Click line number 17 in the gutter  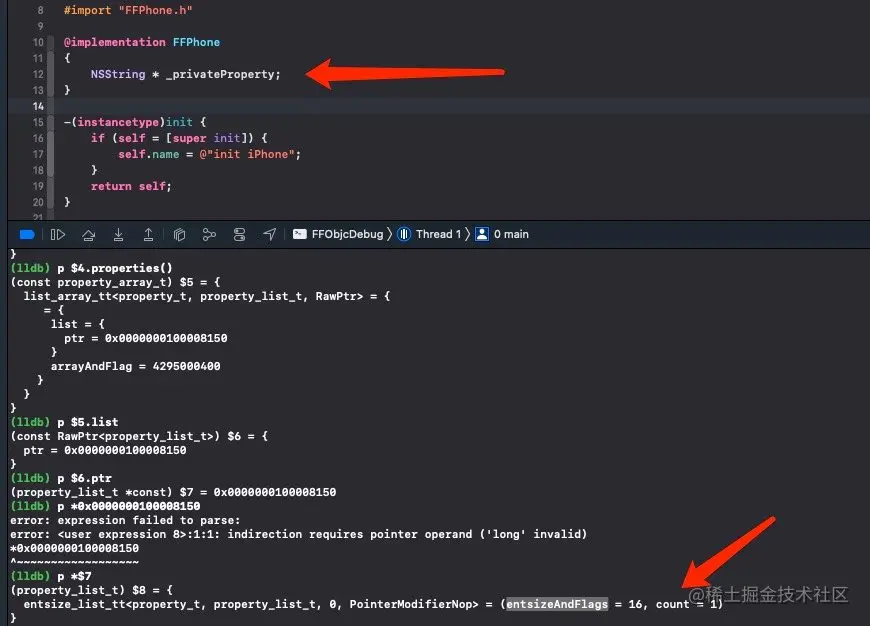pyautogui.click(x=38, y=154)
